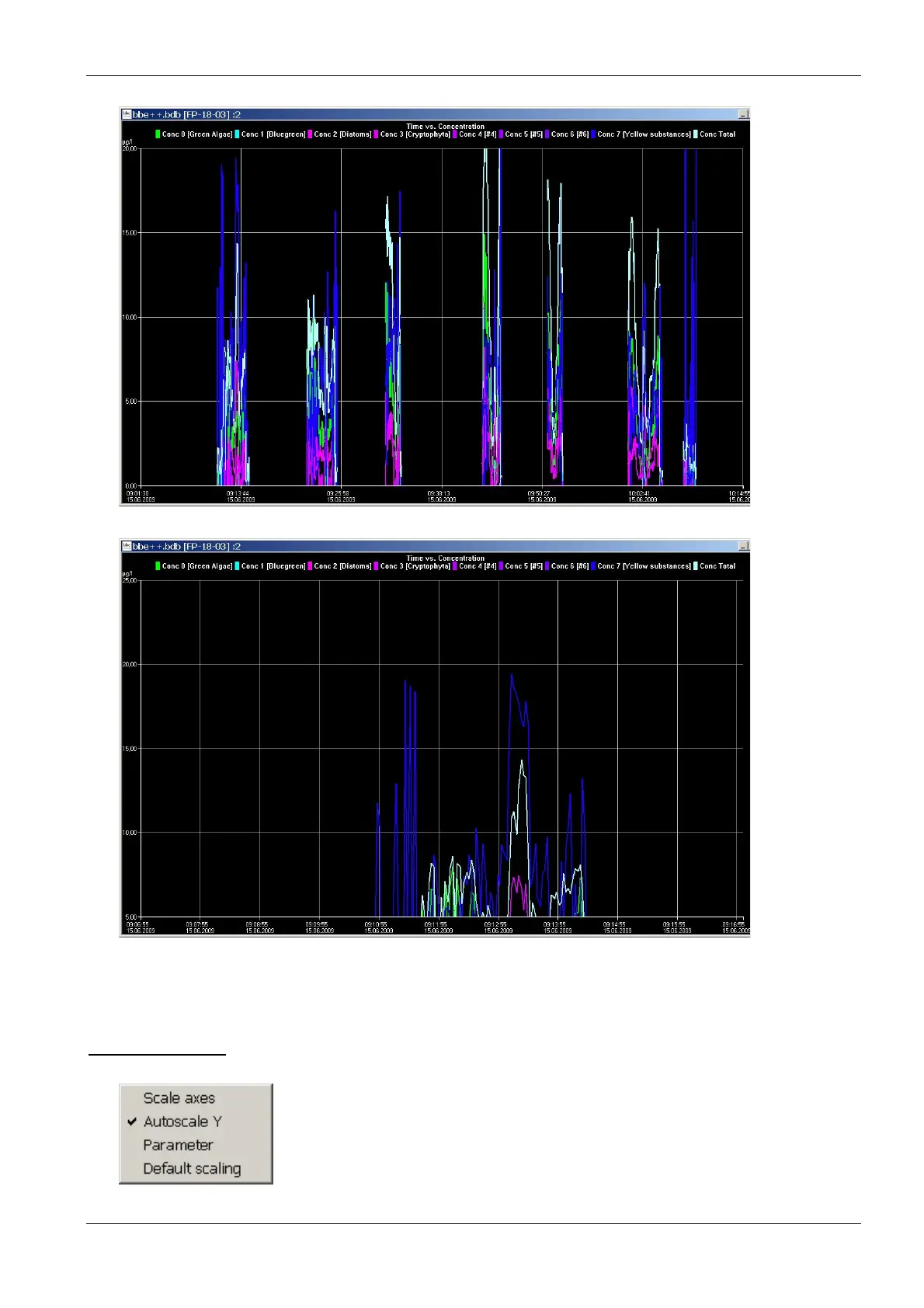Select 'Conc 7 [Yellow substances]' label in upper chart
This screenshot has width=924, height=1308.
click(x=644, y=134)
